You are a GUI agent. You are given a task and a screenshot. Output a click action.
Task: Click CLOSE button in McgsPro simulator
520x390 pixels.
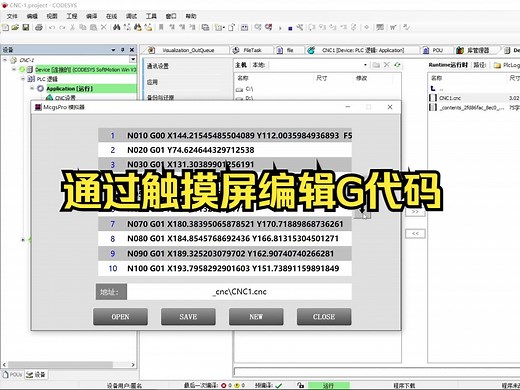tap(324, 316)
